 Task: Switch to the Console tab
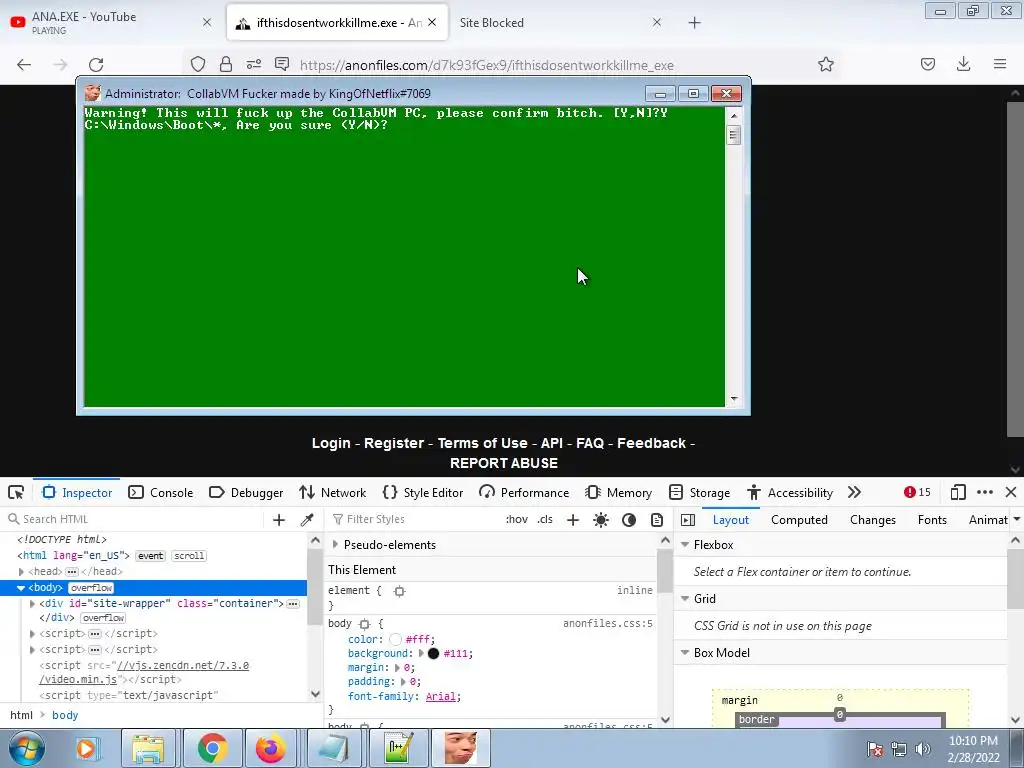(x=161, y=492)
